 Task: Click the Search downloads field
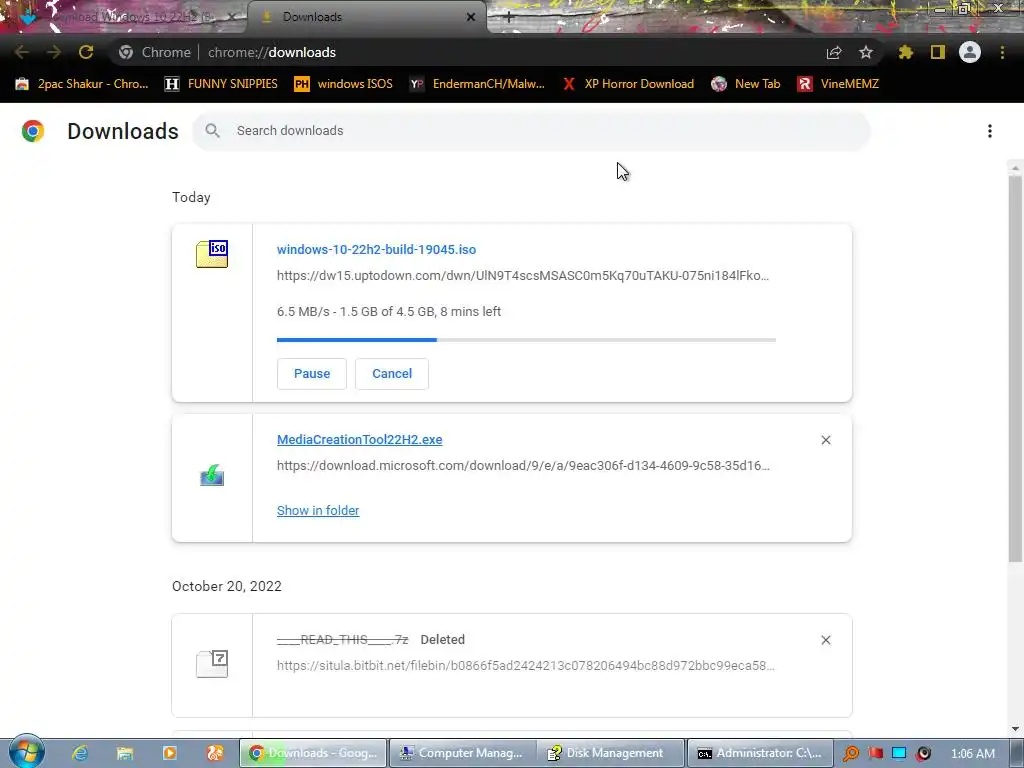click(x=531, y=131)
